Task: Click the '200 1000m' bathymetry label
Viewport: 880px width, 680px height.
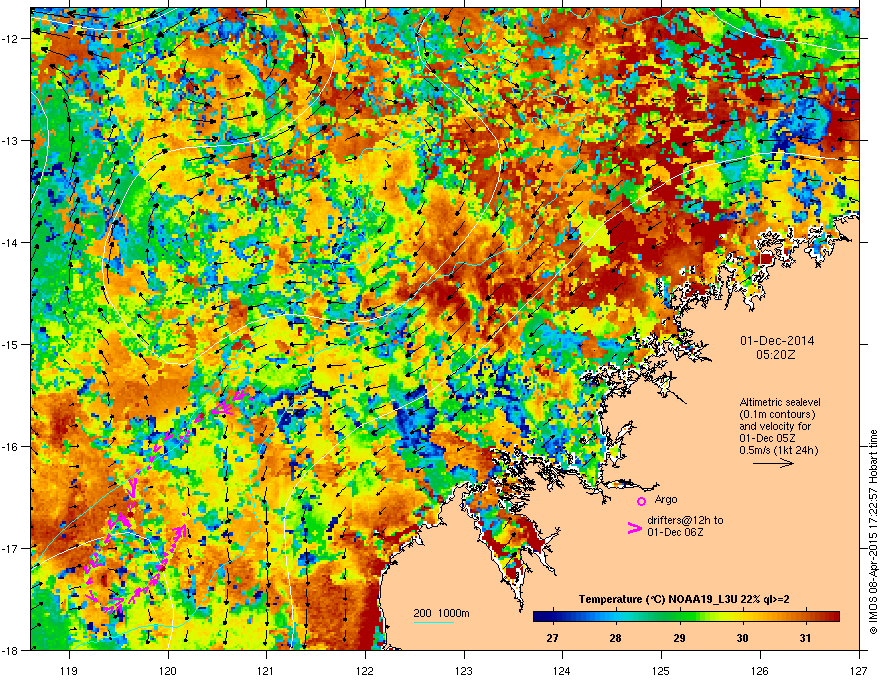Action: click(x=441, y=613)
